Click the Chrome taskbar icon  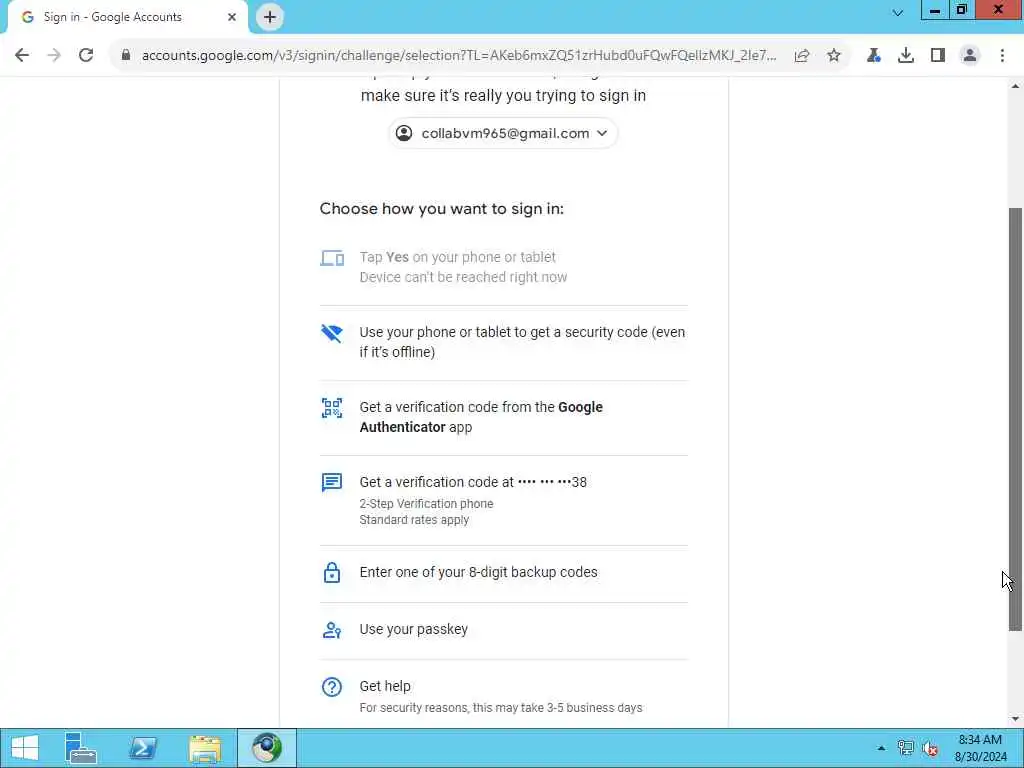[x=266, y=748]
